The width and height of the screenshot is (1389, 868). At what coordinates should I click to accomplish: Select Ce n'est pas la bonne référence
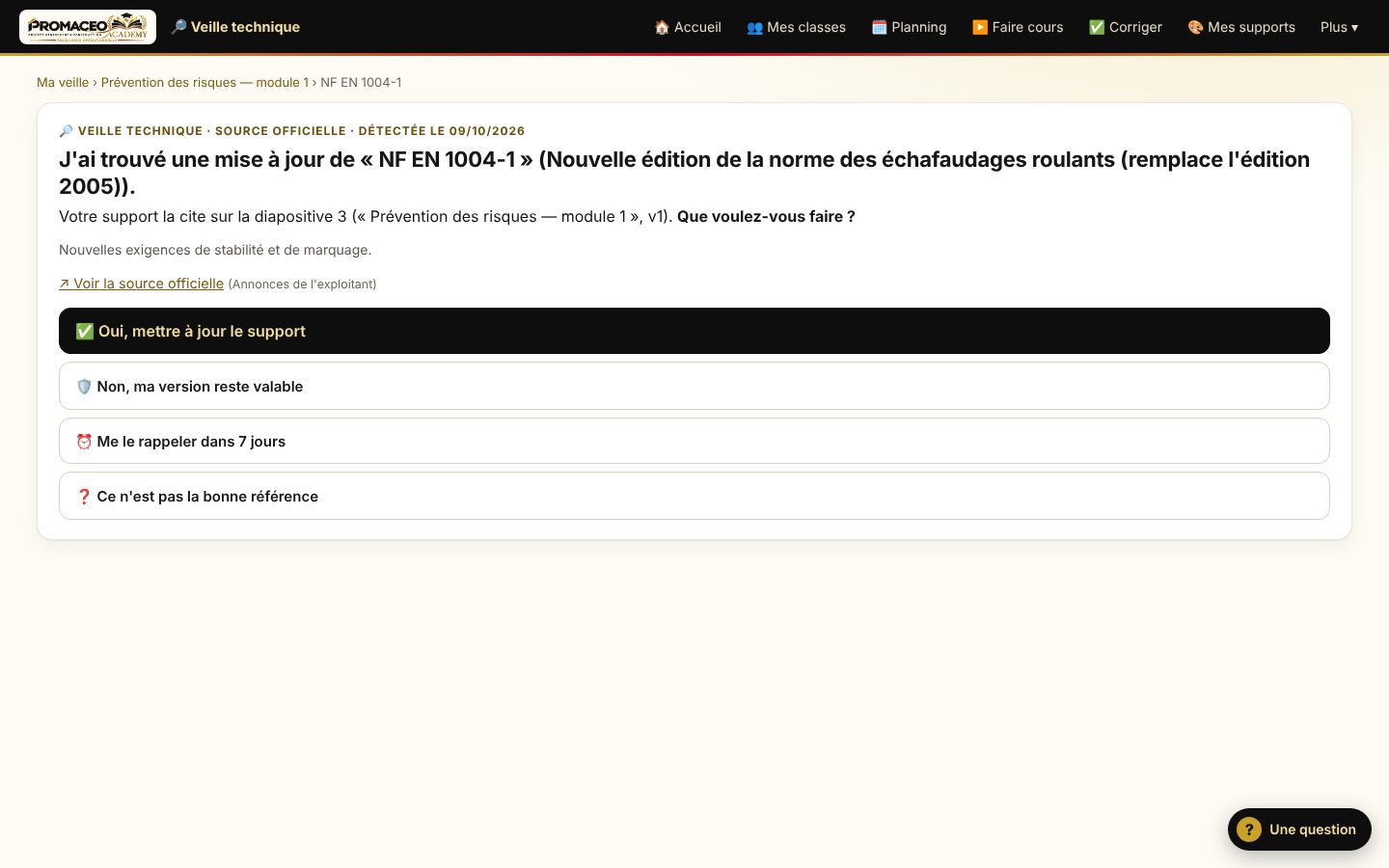click(x=694, y=496)
